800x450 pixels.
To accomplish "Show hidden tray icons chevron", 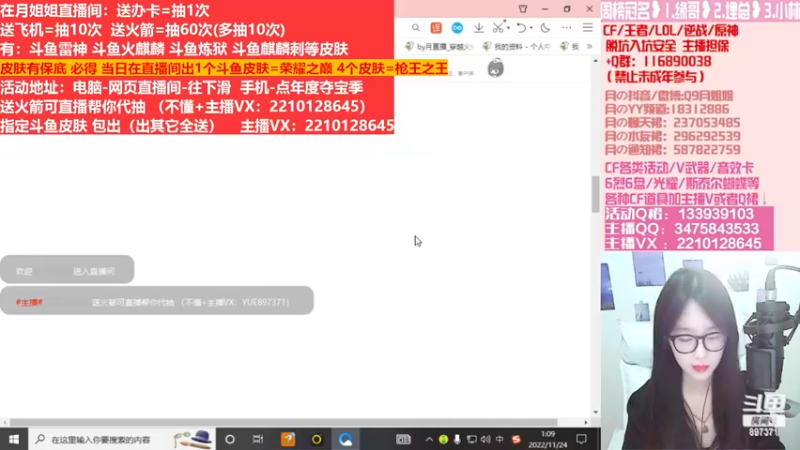I will 429,439.
